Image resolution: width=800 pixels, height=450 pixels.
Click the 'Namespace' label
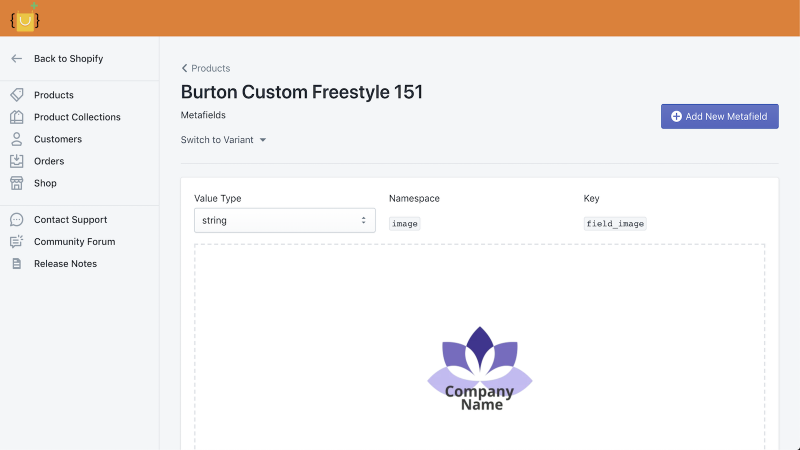[414, 198]
